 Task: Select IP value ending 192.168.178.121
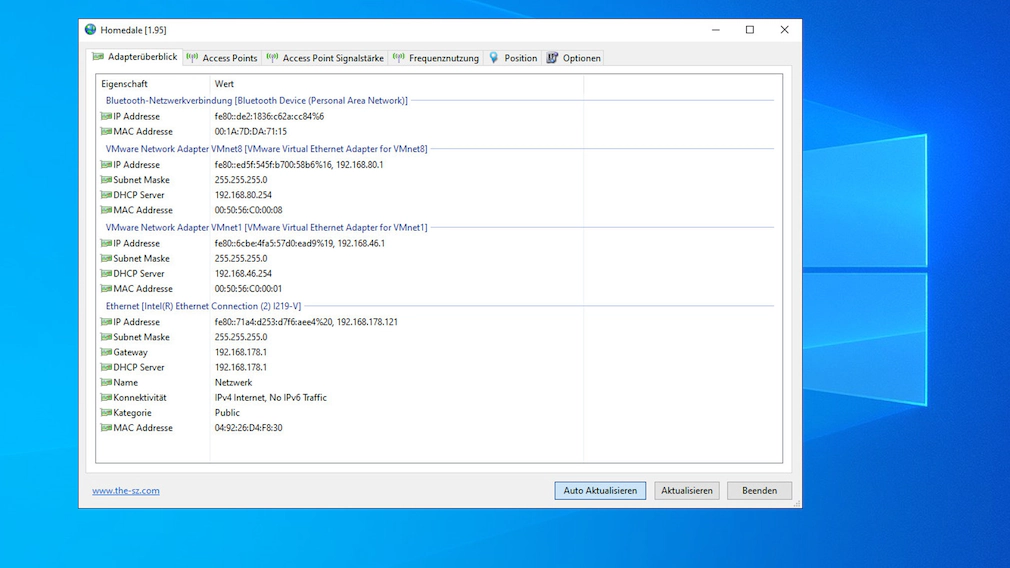coord(306,322)
